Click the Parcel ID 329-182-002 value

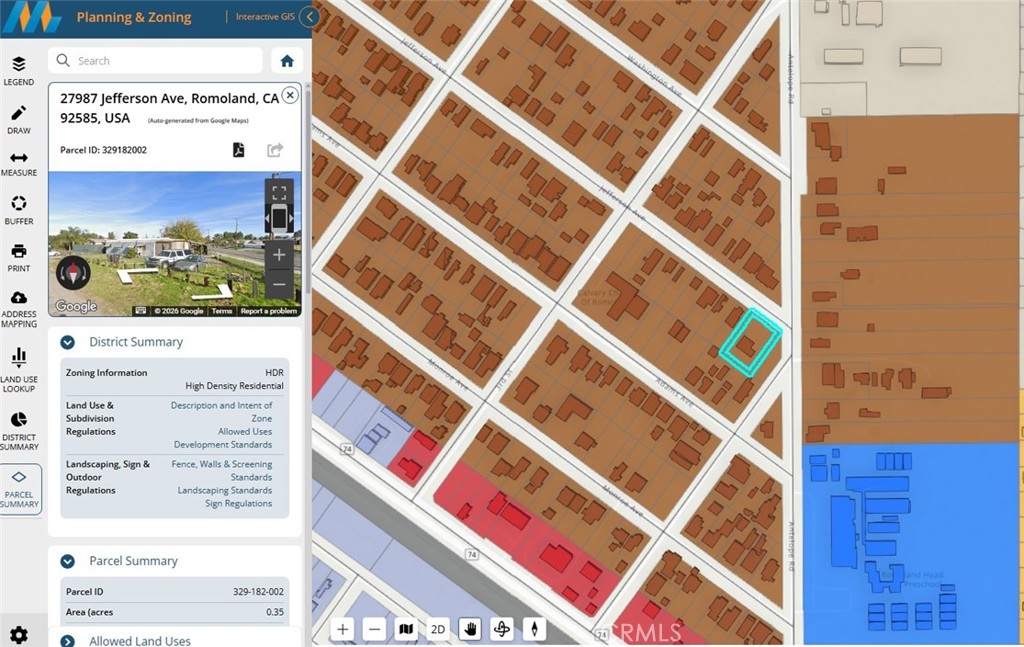pos(258,592)
